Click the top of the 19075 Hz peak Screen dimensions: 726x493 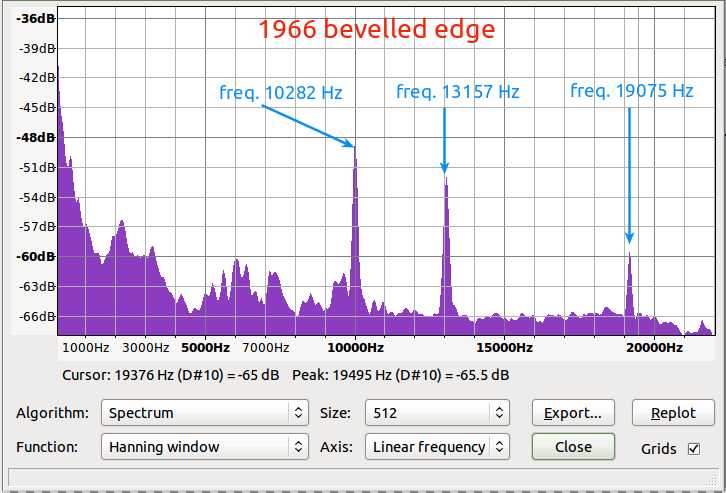[x=629, y=254]
